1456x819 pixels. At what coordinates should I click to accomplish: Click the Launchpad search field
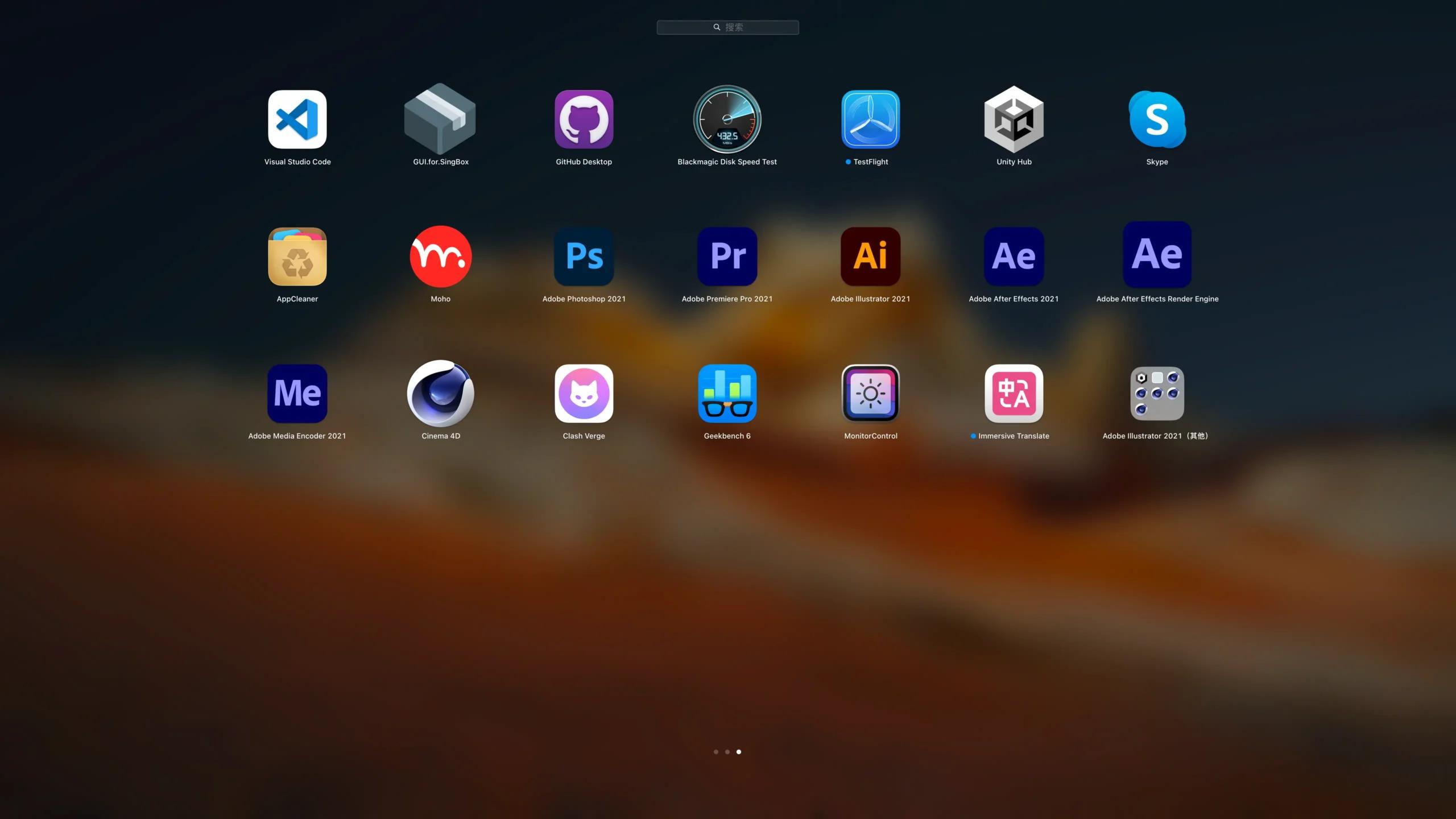pos(728,27)
